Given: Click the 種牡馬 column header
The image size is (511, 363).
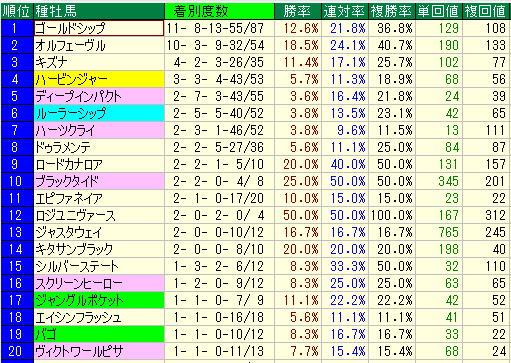Looking at the screenshot, I should tap(99, 11).
